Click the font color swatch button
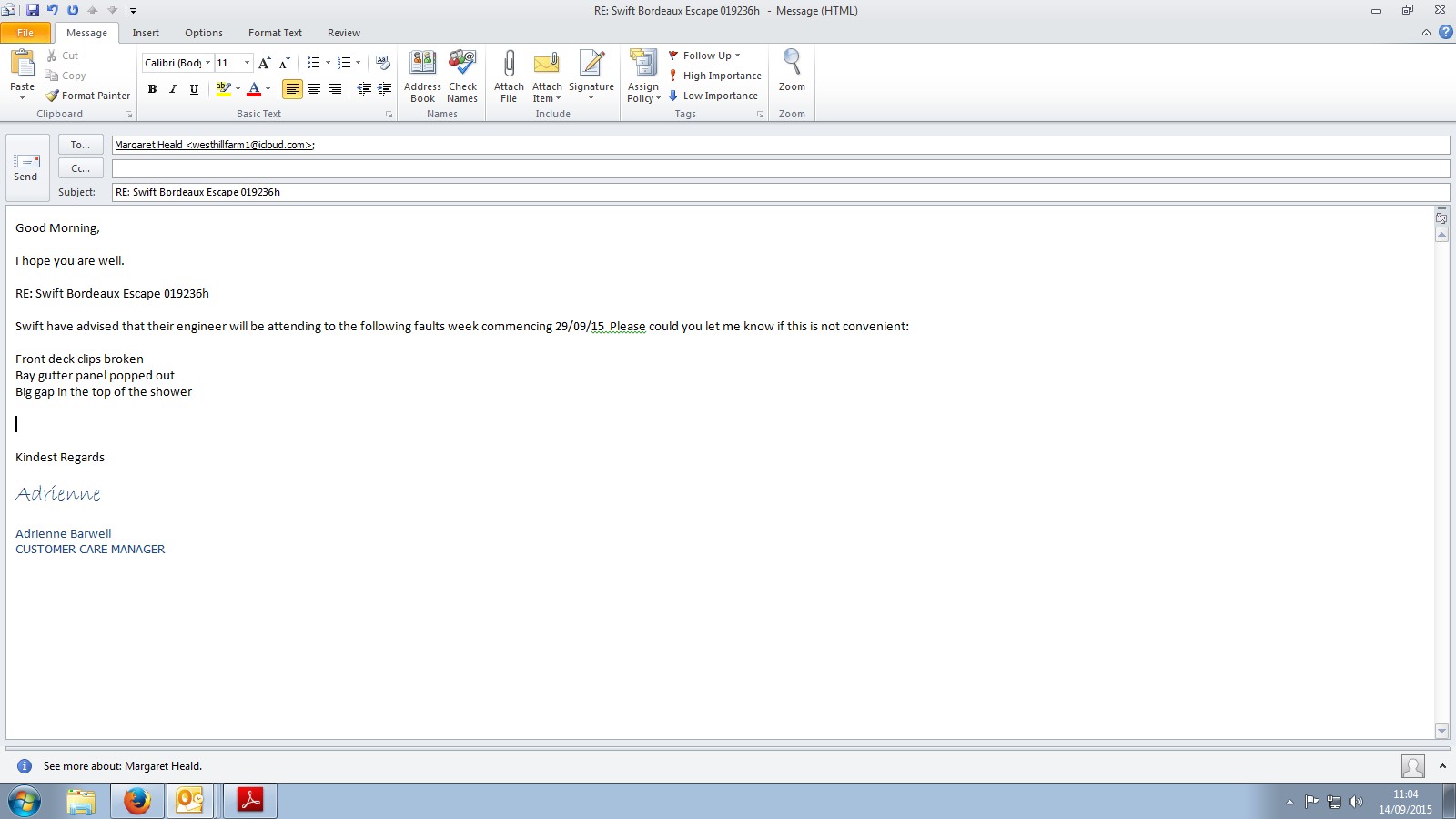1456x819 pixels. pos(254,89)
